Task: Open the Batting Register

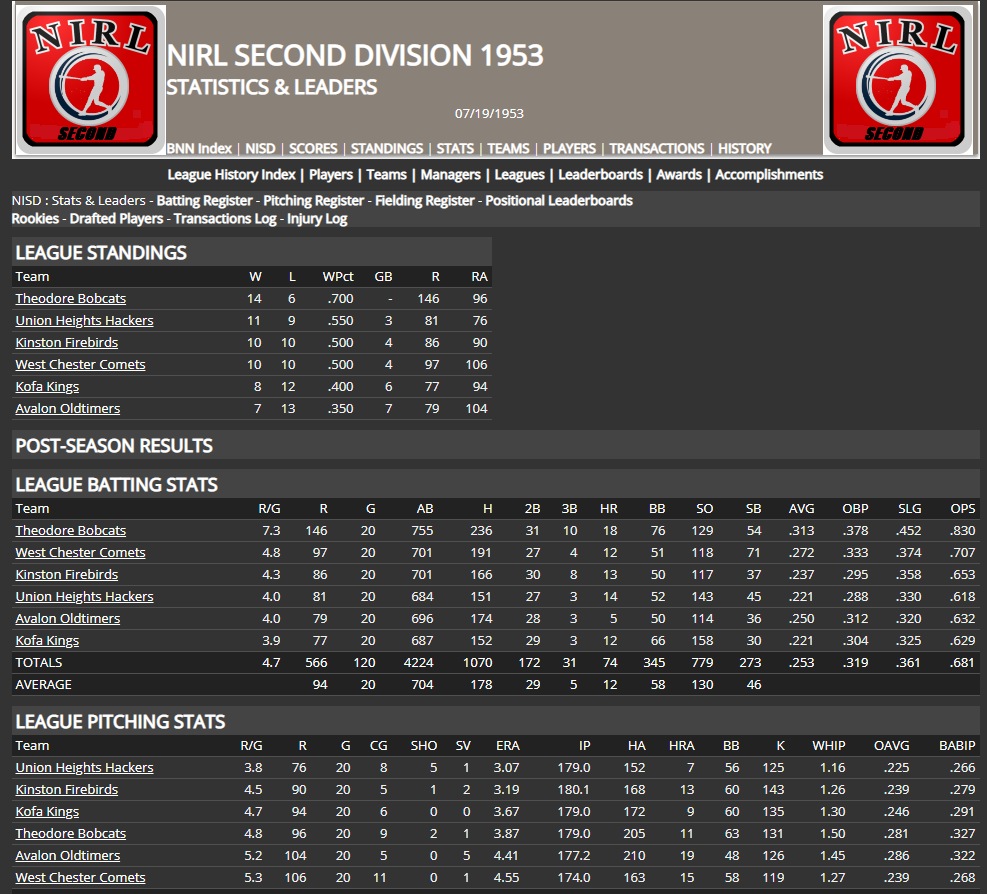Action: 203,200
